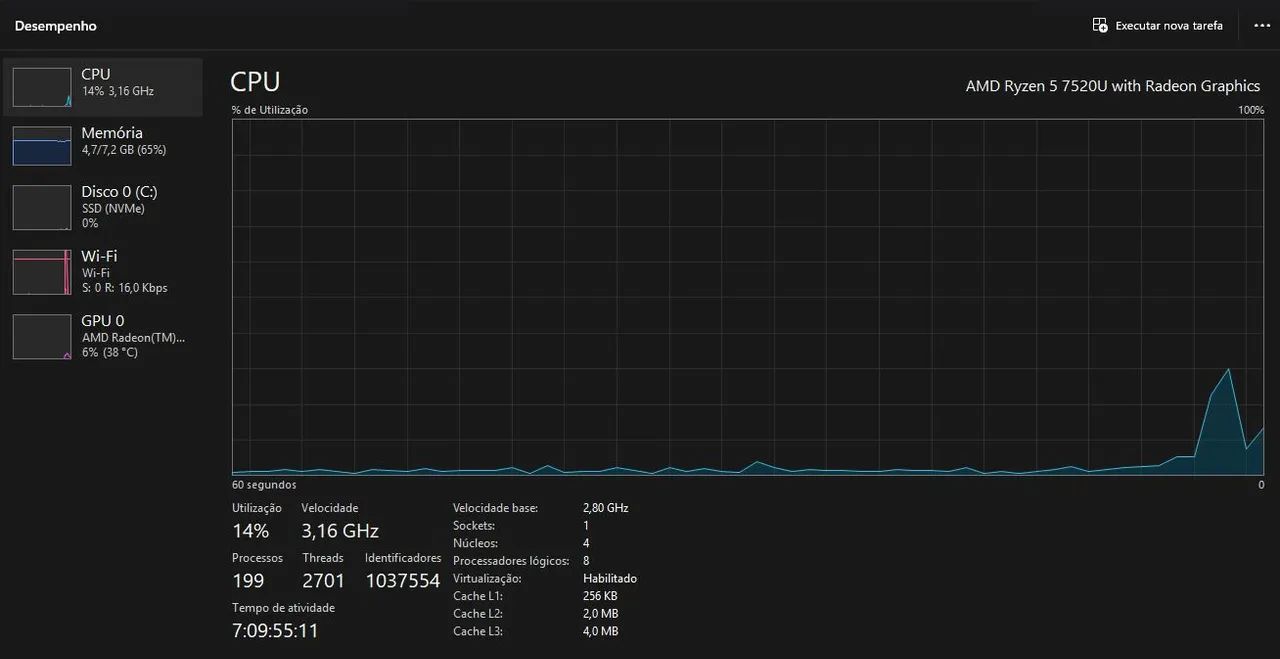Click the Desempenho page heading
1280x659 pixels.
click(x=56, y=26)
